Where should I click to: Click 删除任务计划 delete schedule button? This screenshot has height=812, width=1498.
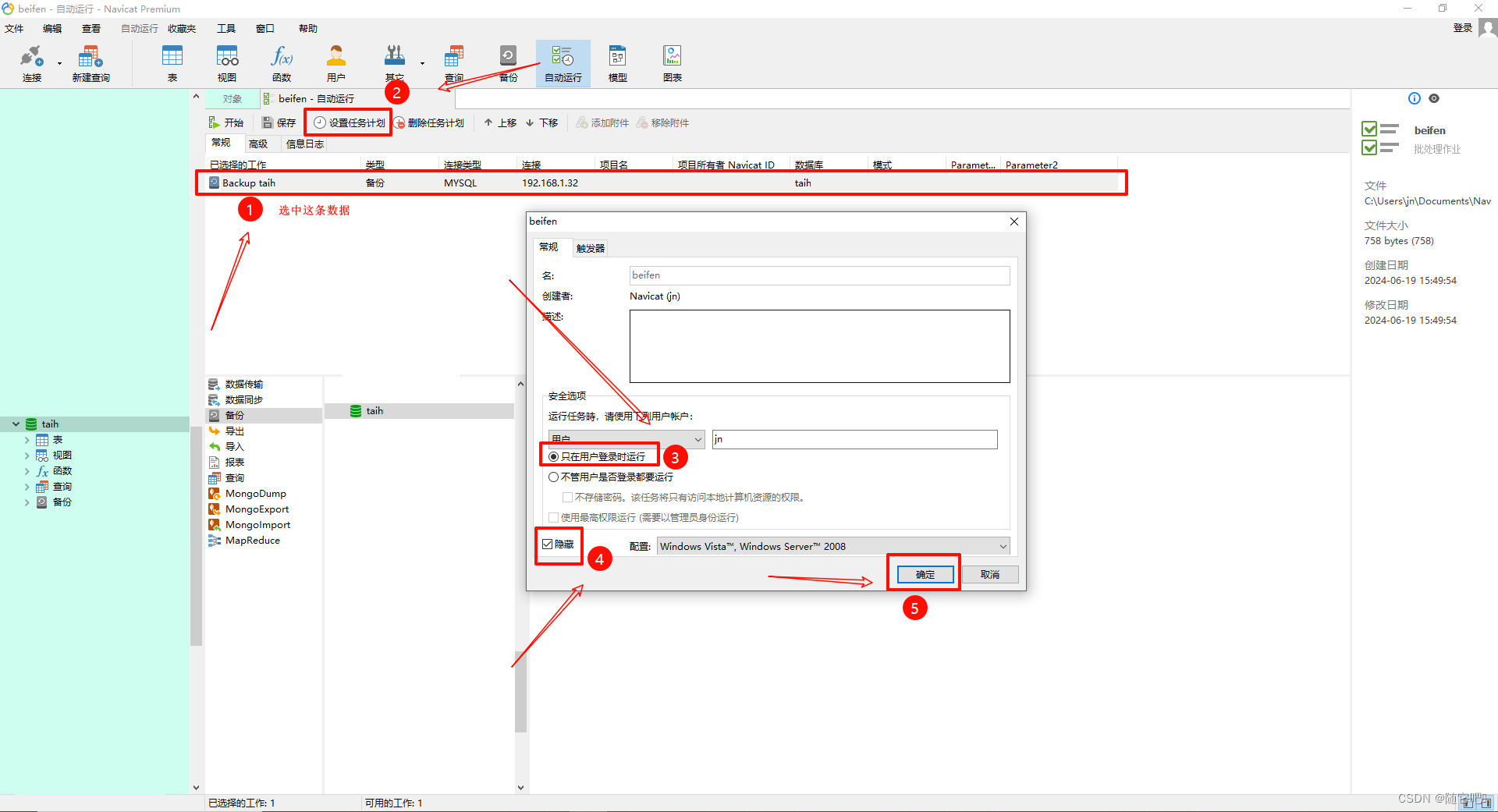coord(428,122)
